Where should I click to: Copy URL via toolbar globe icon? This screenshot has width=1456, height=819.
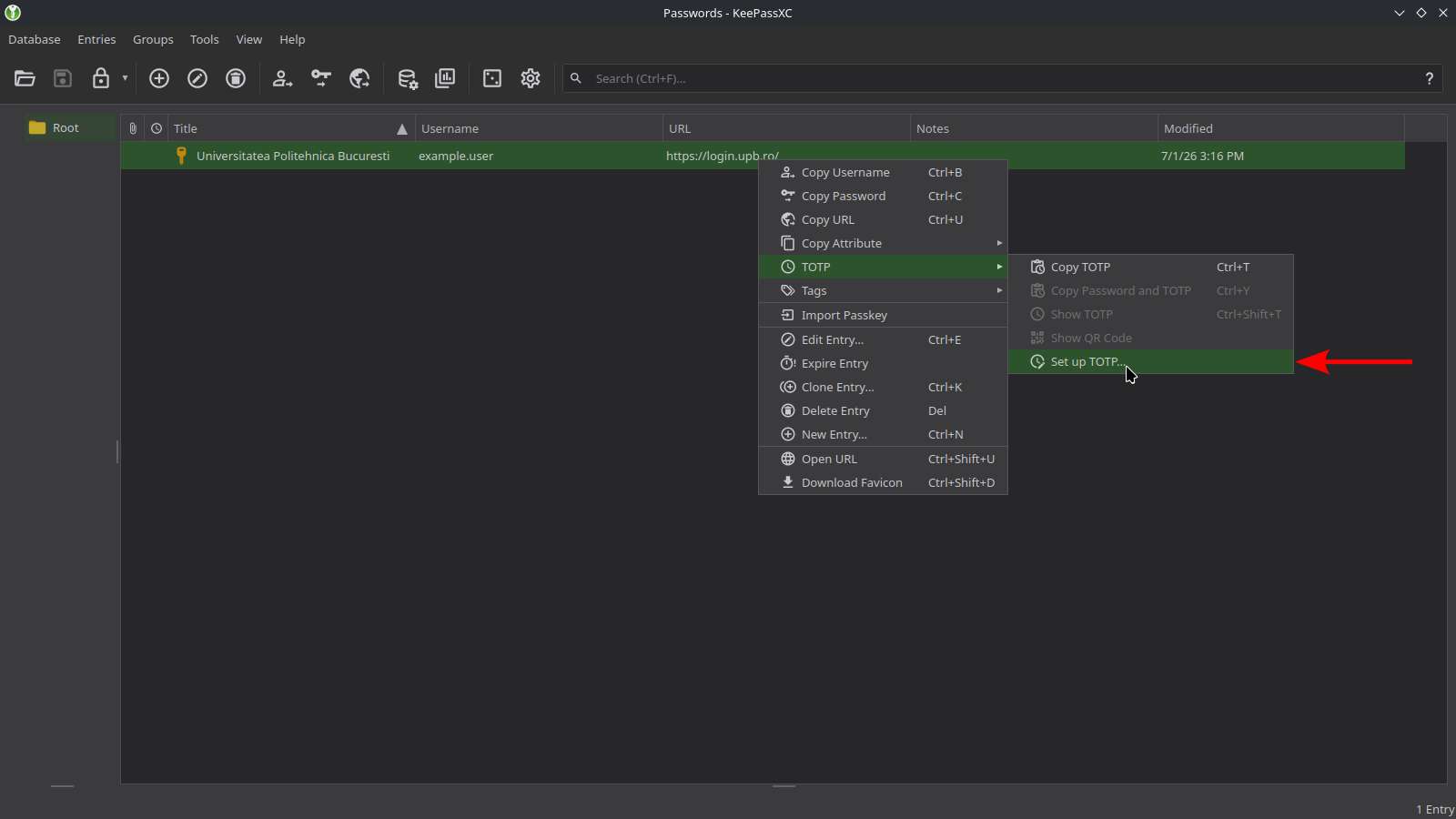[359, 78]
